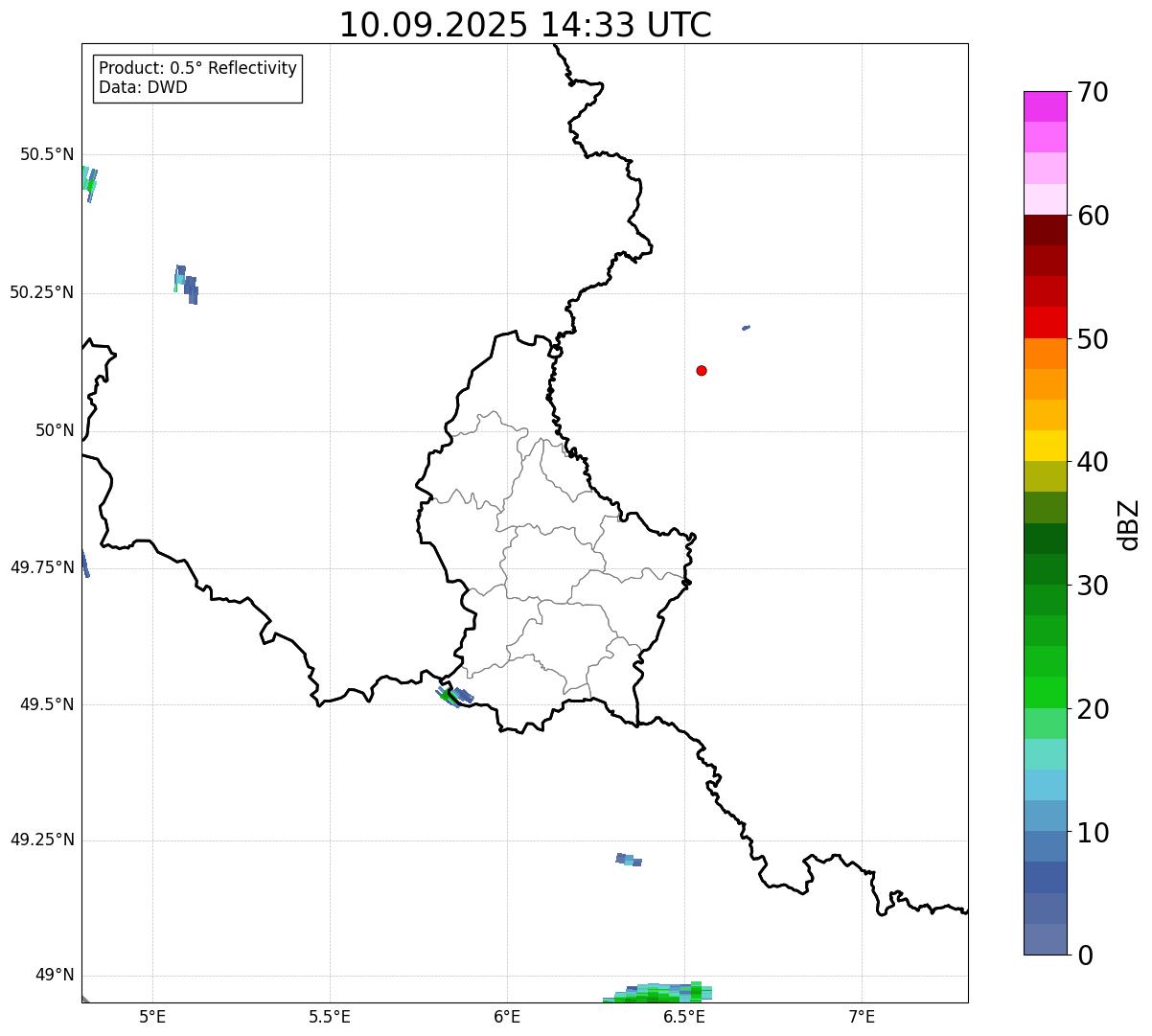Screen dimensions: 1152x1036
Task: Click the latitude label '49°N'
Action: [x=55, y=976]
